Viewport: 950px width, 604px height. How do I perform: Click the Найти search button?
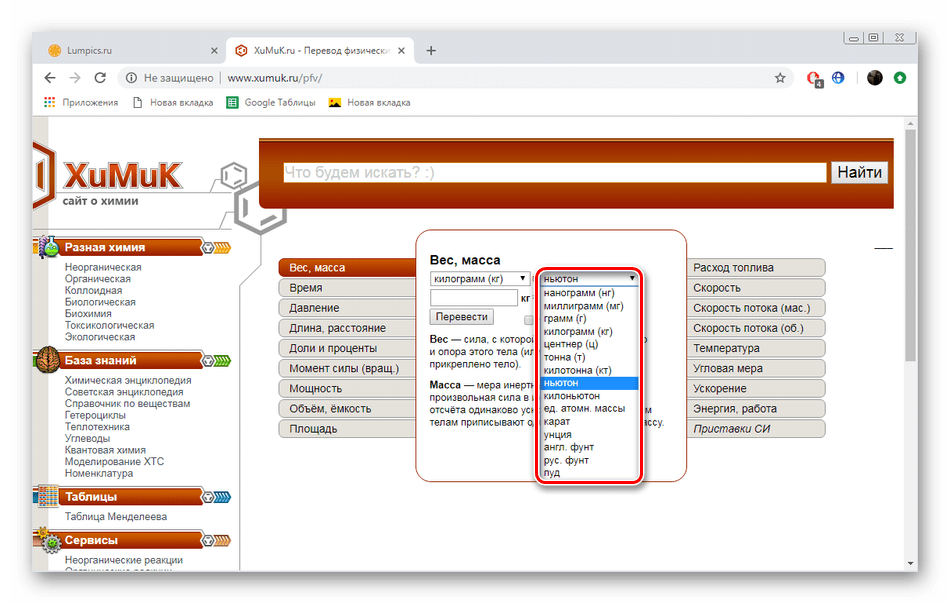point(859,173)
